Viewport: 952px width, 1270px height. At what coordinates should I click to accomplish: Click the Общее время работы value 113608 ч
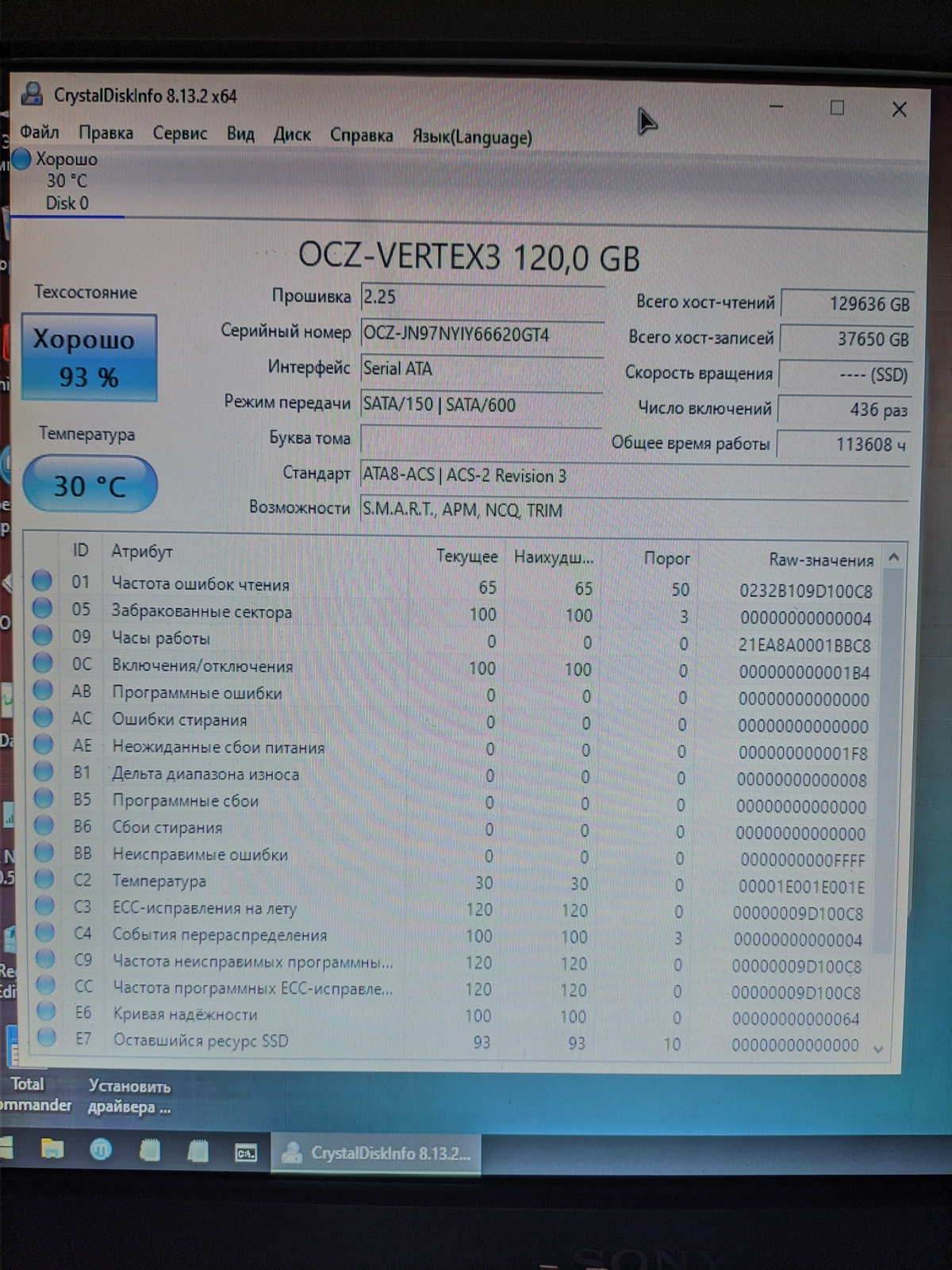[x=844, y=444]
